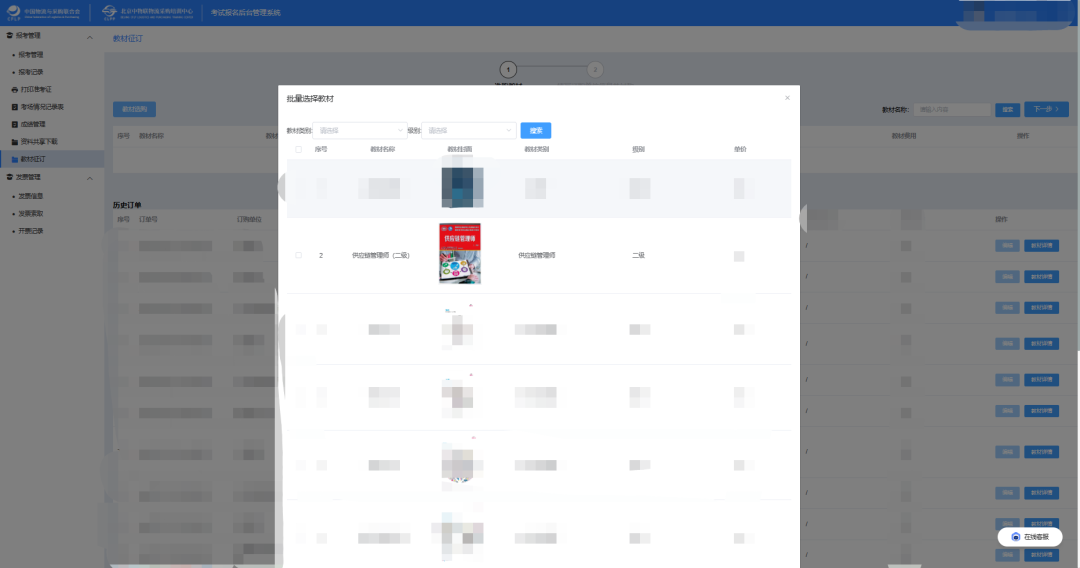Click the 教材征订 breadcrumb title
Viewport: 1080px width, 568px height.
coord(127,39)
